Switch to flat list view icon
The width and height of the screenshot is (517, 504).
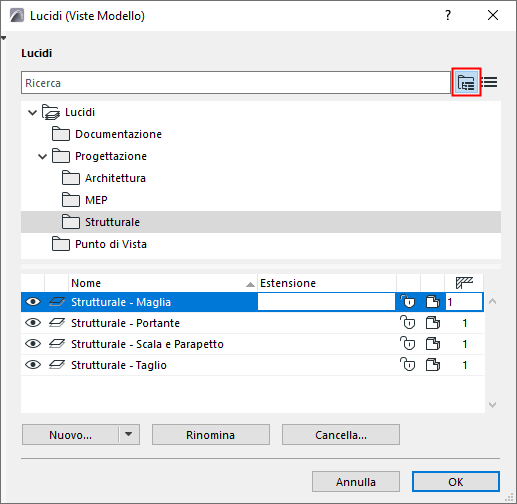490,82
